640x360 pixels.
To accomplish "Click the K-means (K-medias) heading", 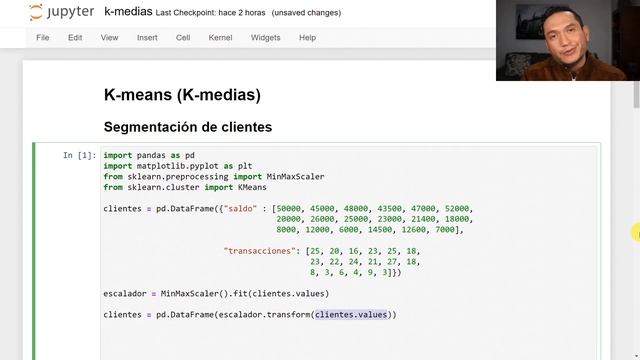I will [182, 95].
